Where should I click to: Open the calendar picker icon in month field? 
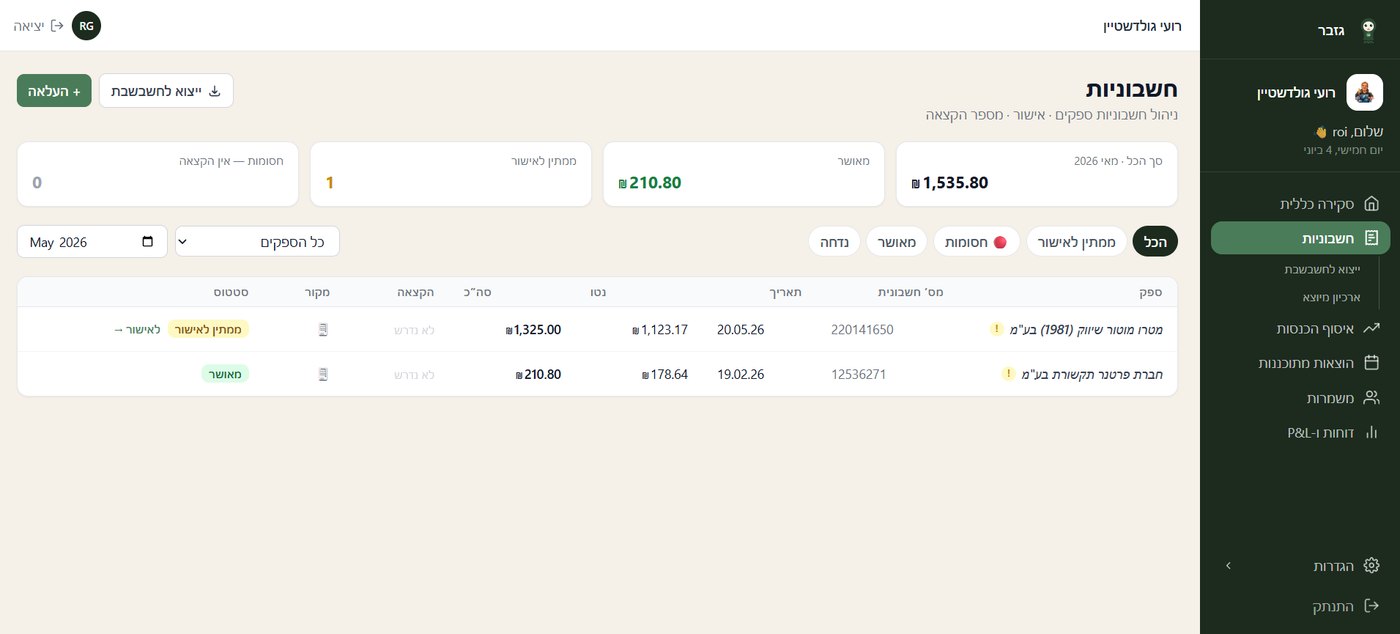coord(148,241)
